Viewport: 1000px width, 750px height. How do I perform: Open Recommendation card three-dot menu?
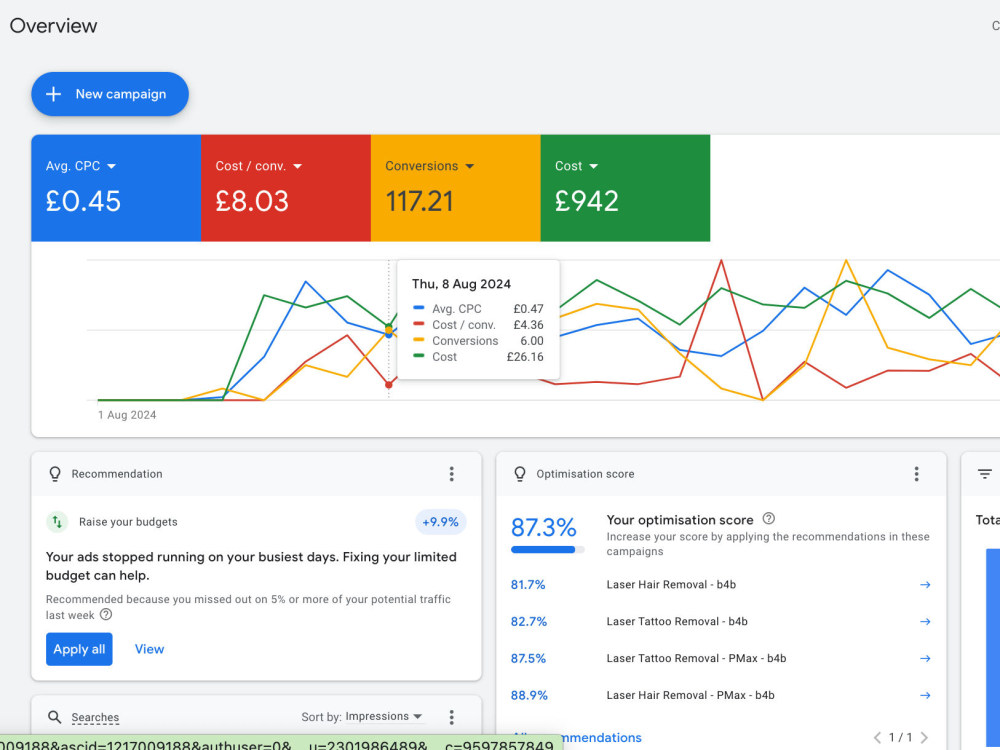[x=452, y=474]
